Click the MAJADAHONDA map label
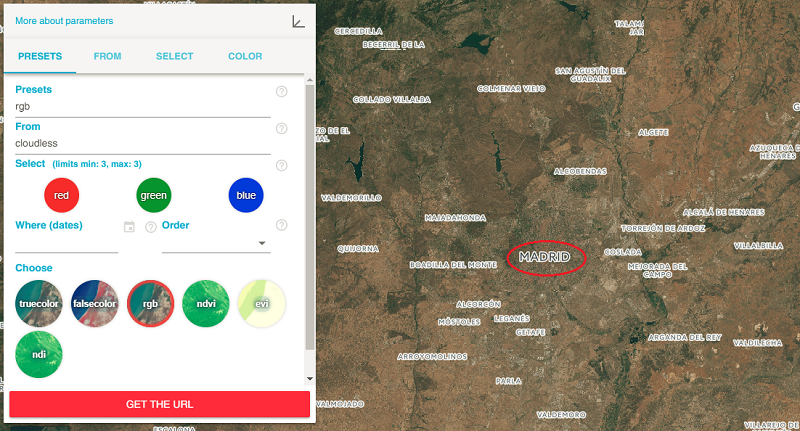Viewport: 800px width, 431px height. (455, 218)
